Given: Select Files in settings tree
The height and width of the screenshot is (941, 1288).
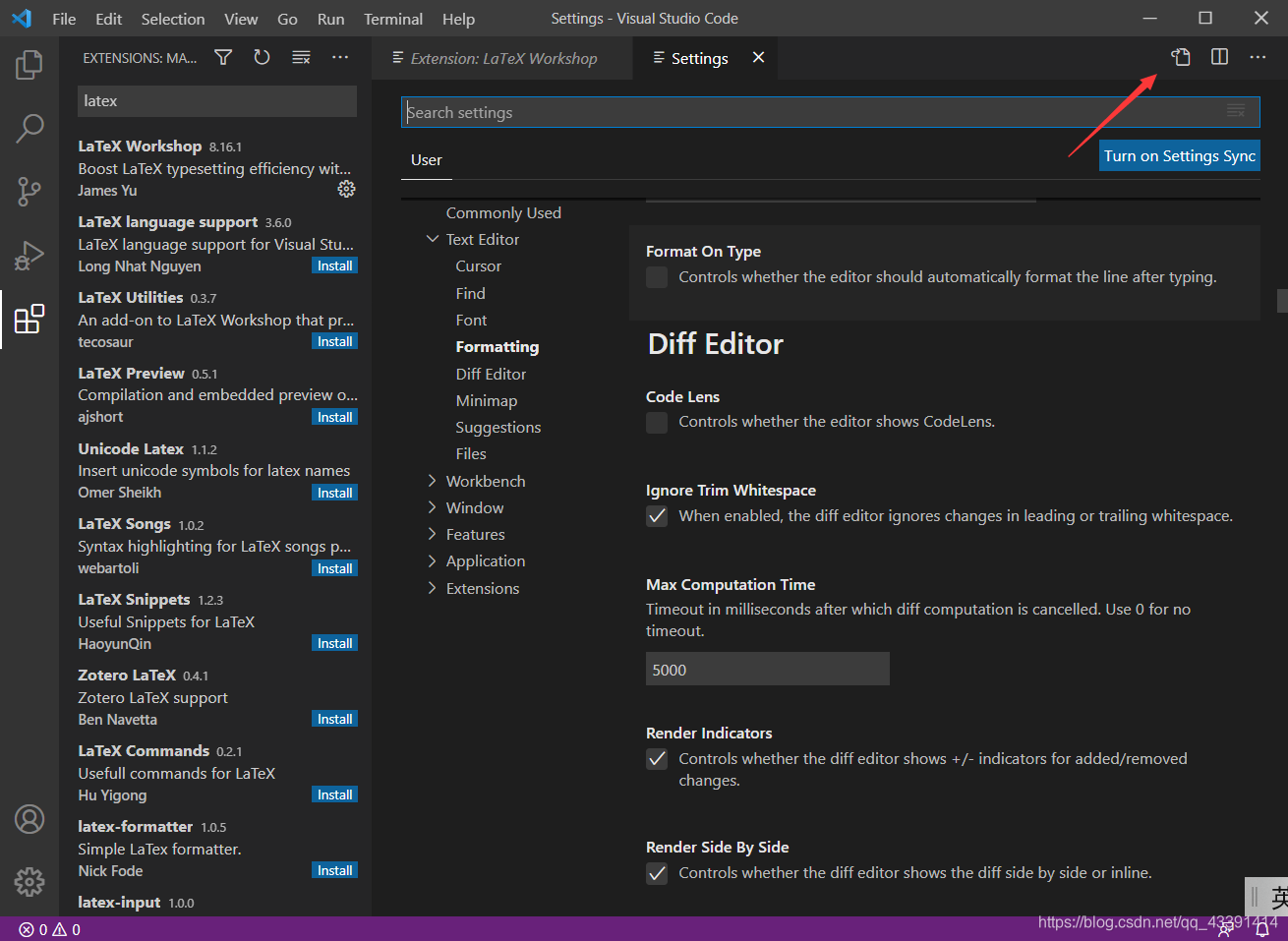Looking at the screenshot, I should [x=471, y=453].
